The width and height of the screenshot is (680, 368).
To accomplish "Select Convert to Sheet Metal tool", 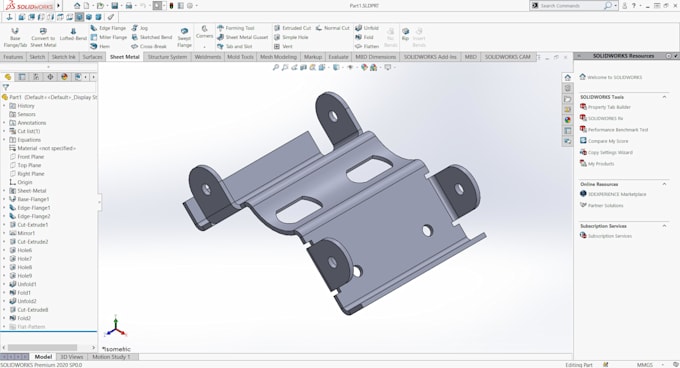I will [x=43, y=37].
